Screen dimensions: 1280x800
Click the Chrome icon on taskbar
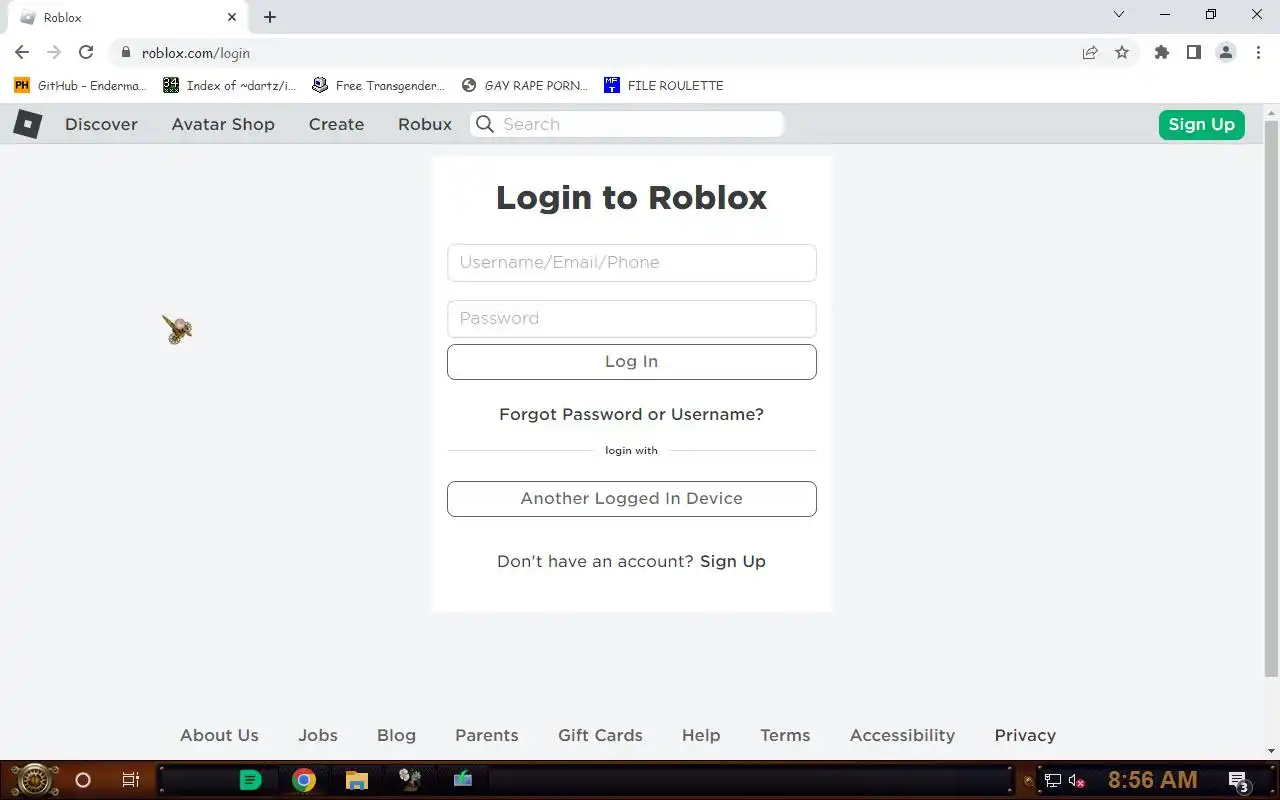tap(304, 780)
